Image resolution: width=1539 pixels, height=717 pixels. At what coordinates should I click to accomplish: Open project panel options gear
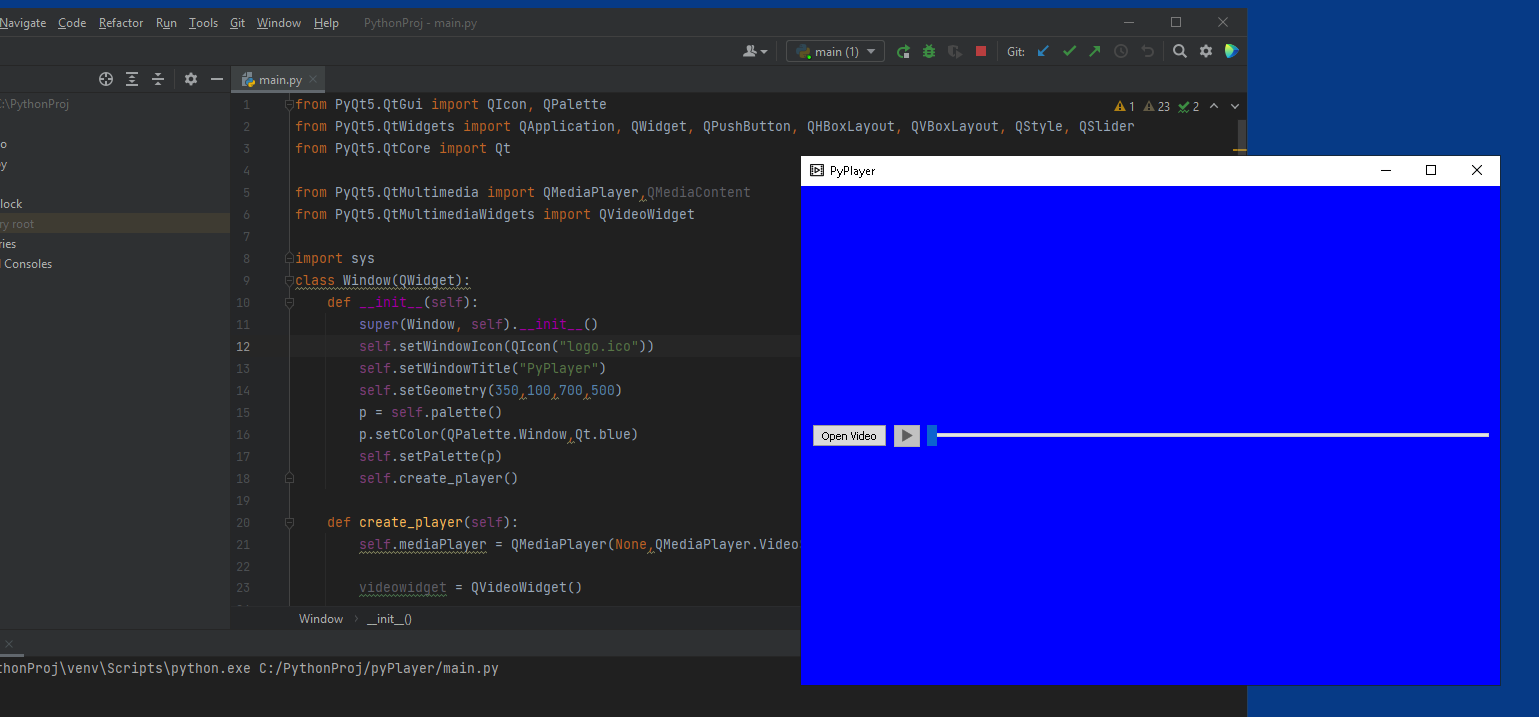191,79
